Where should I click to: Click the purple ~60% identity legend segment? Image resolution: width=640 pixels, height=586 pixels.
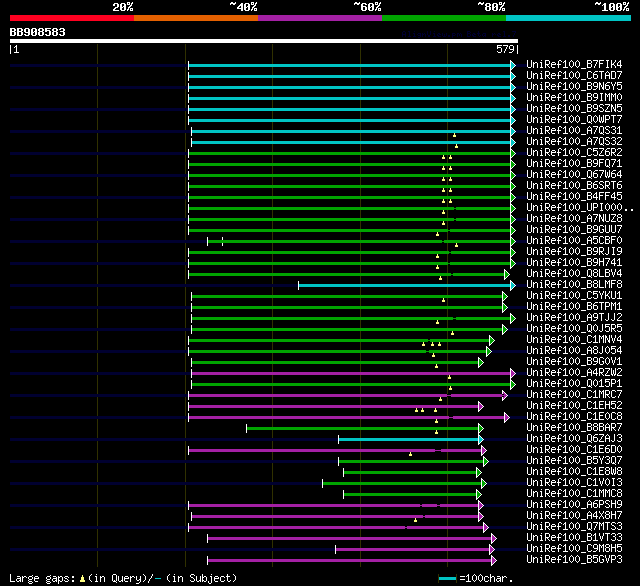(320, 18)
